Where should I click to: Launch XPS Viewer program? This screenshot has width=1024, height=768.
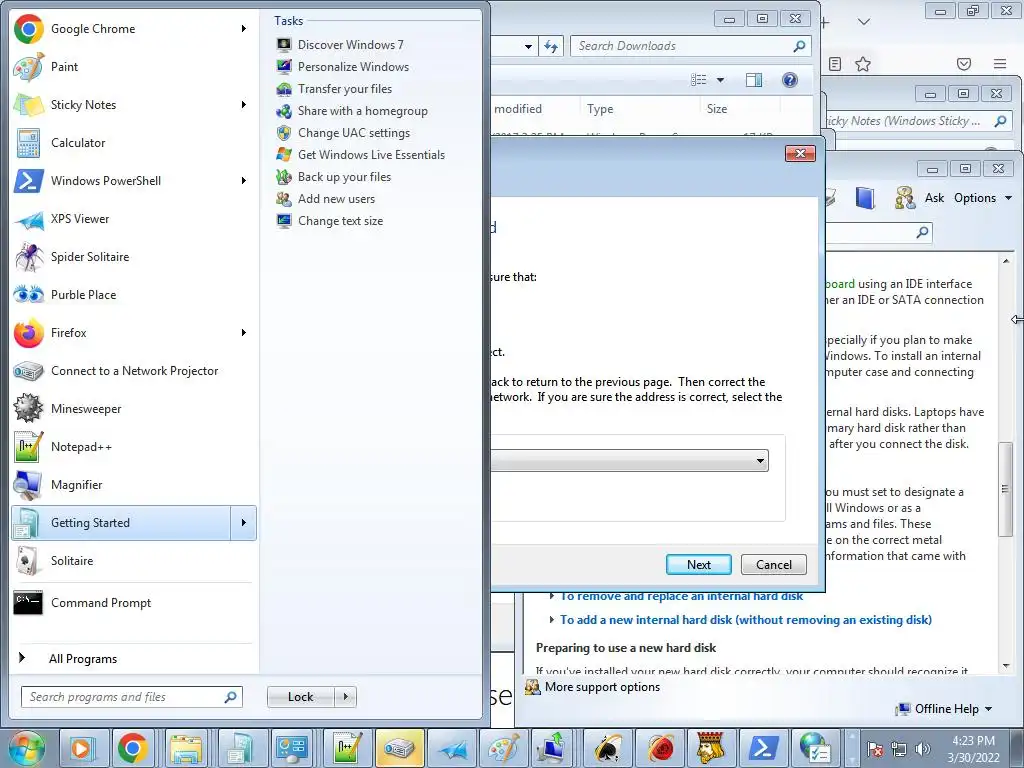click(x=134, y=219)
